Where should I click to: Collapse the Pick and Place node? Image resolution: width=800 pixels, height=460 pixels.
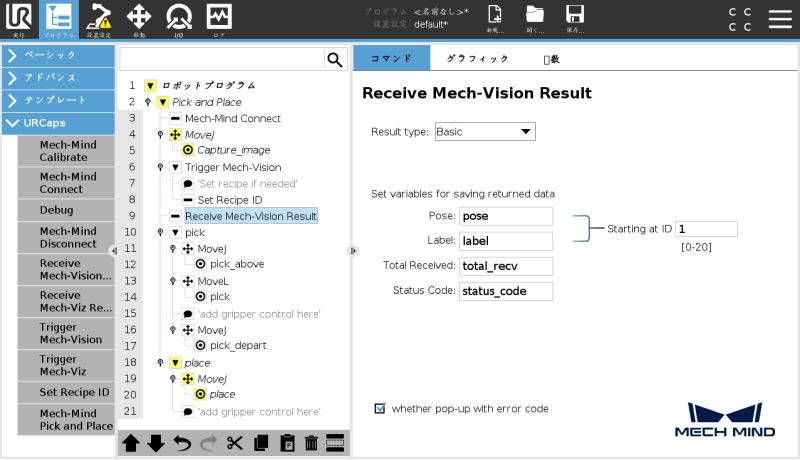point(163,102)
